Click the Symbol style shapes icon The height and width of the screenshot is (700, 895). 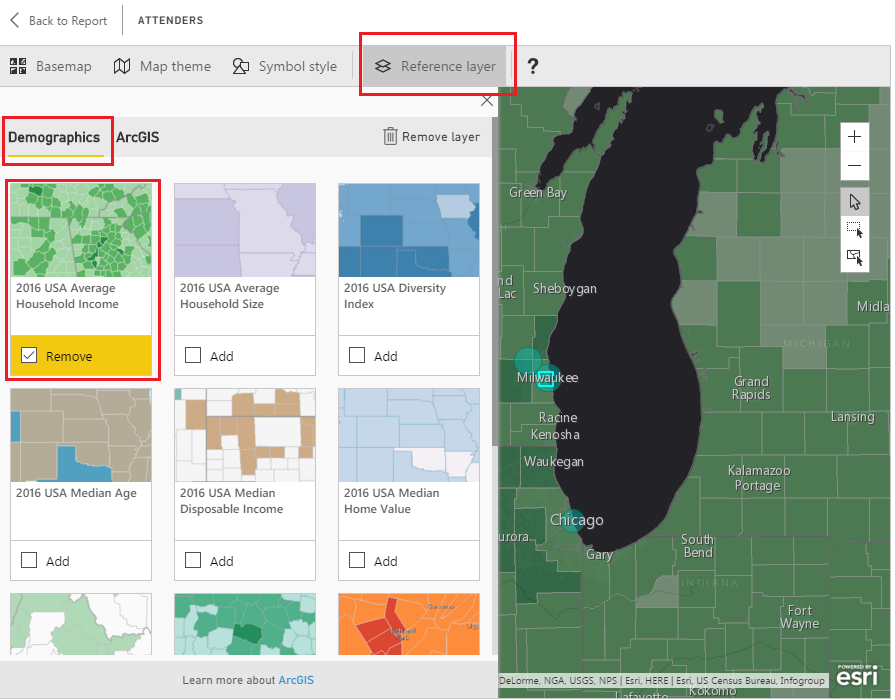(240, 66)
